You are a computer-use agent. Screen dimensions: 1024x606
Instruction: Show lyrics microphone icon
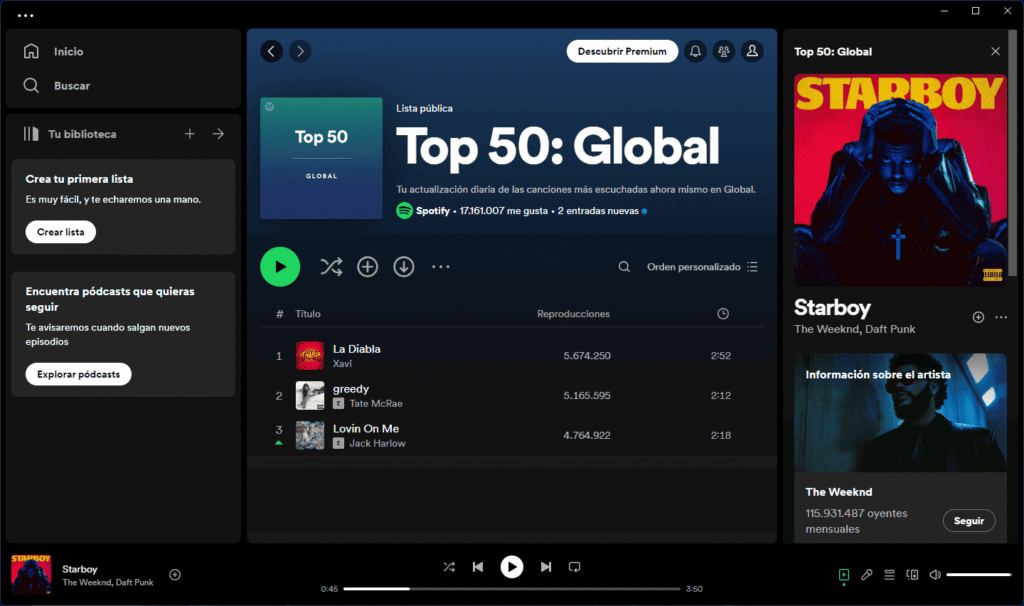[x=867, y=575]
